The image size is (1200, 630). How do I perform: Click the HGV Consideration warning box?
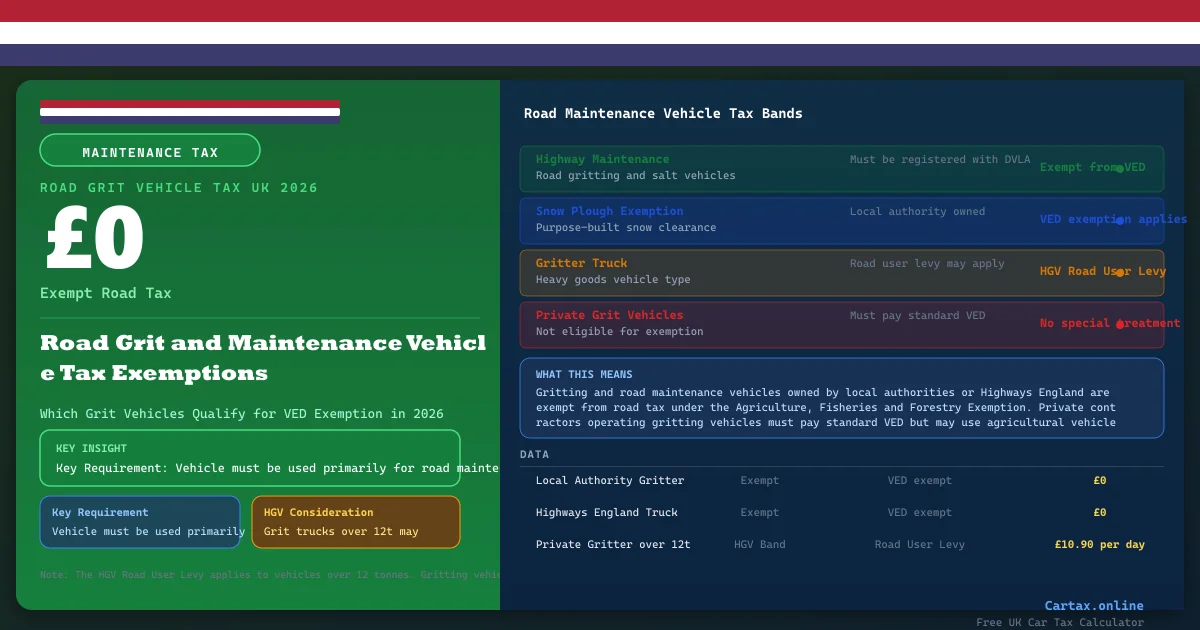(356, 521)
